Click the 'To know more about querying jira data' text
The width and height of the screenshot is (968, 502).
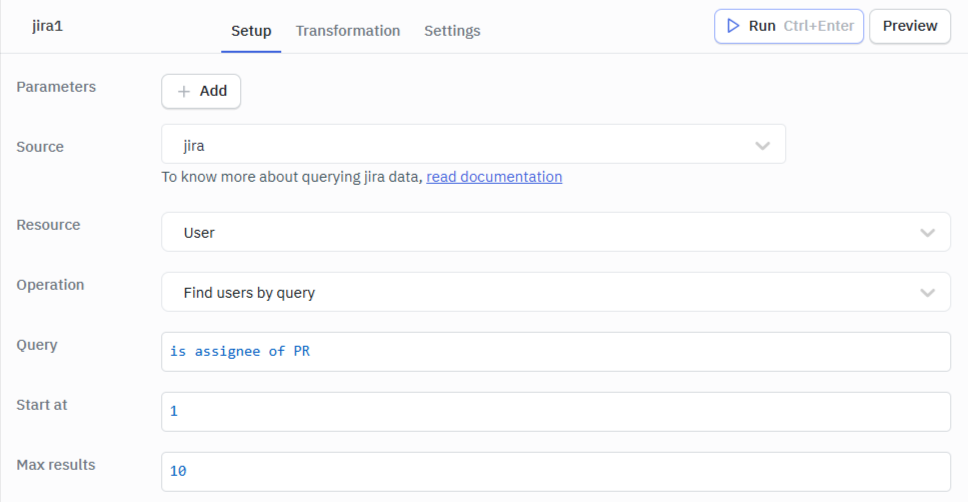click(x=292, y=177)
